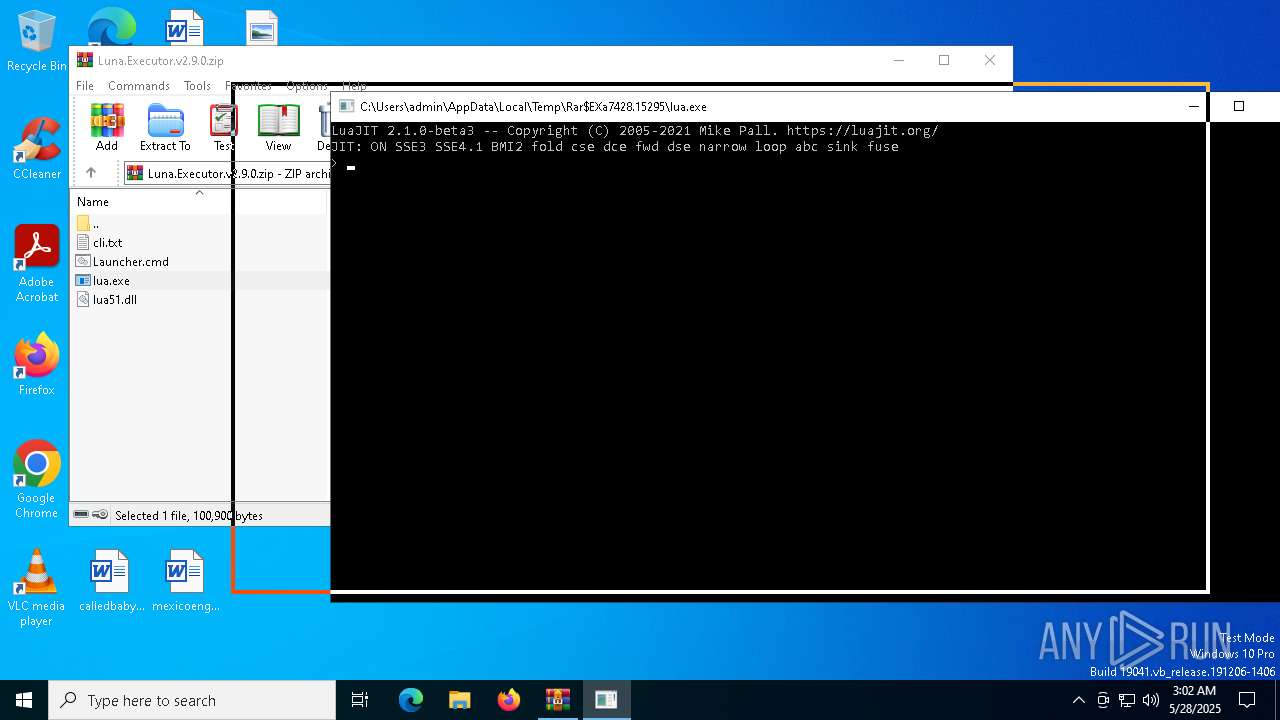Screen dimensions: 1280x720
Task: Open the Commands menu in WinRAR
Action: click(139, 86)
